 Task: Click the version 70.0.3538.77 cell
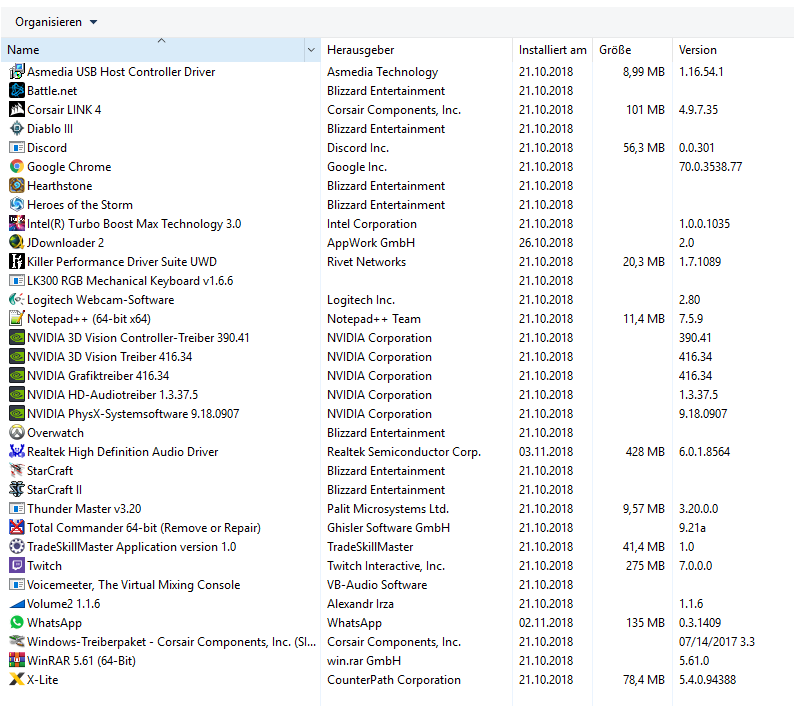[x=710, y=167]
